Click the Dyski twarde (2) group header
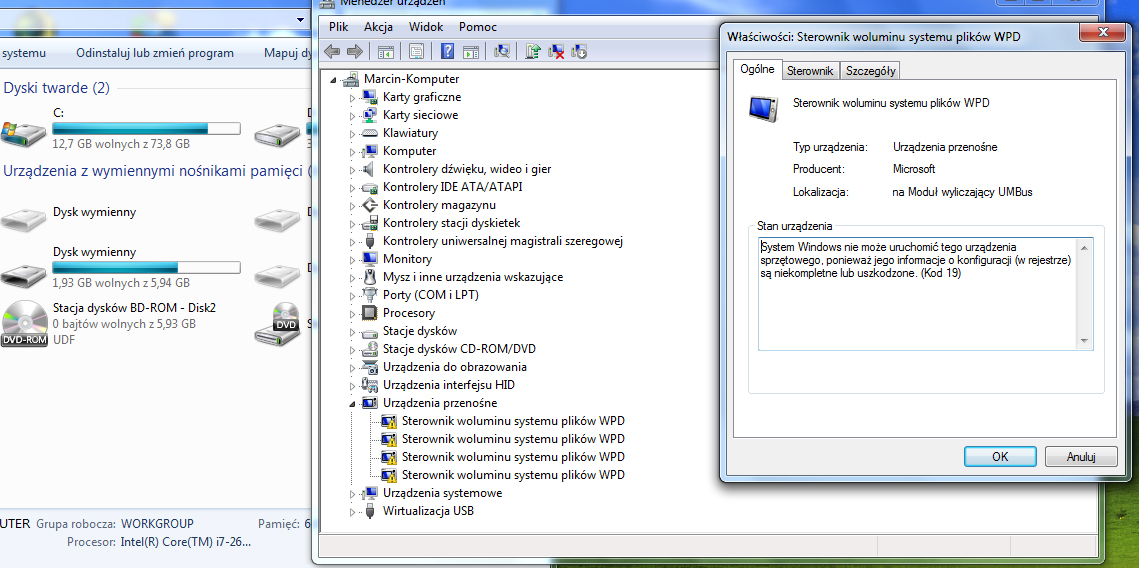Image resolution: width=1139 pixels, height=568 pixels. pyautogui.click(x=57, y=88)
